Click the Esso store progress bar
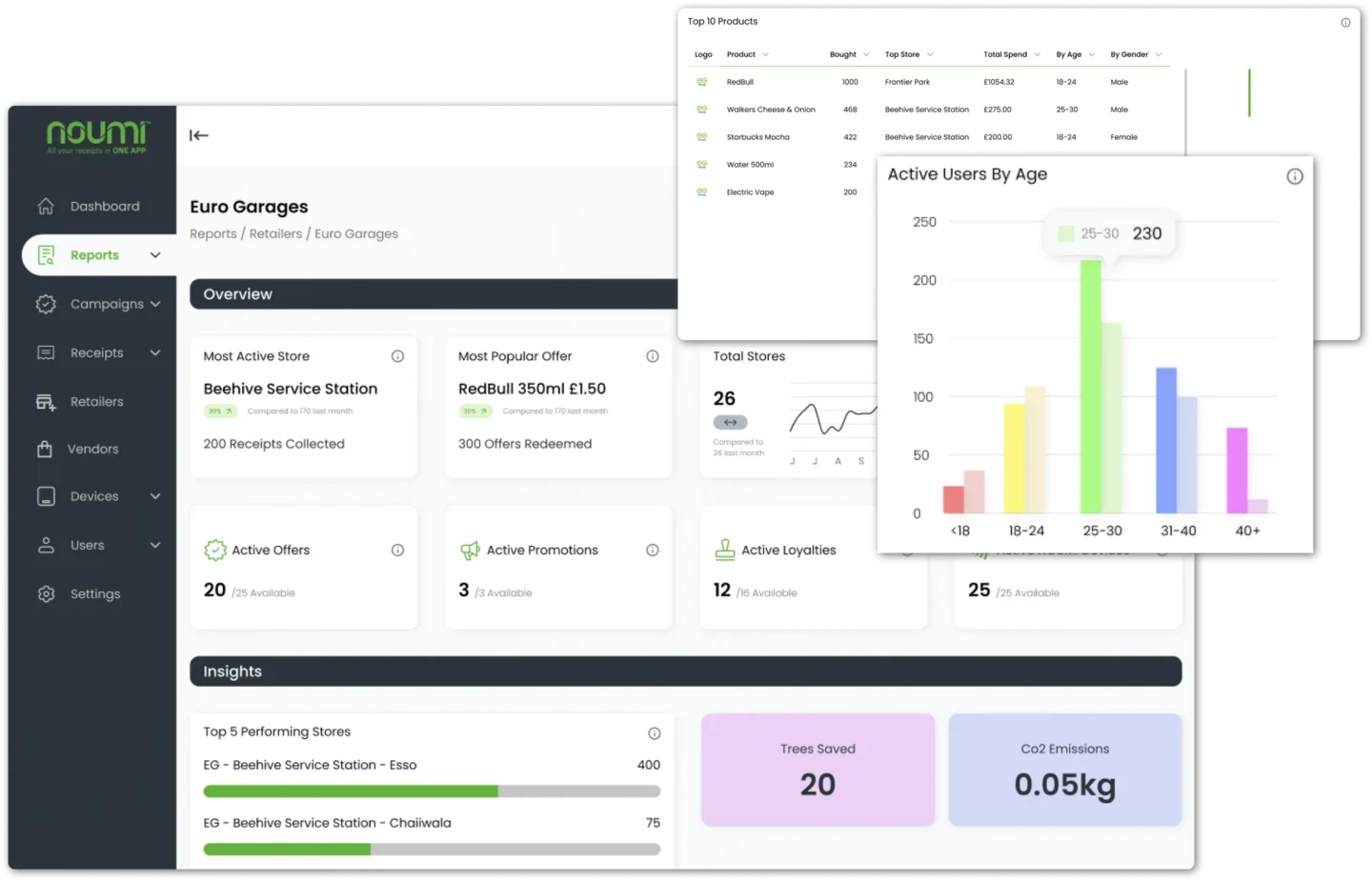 point(432,791)
